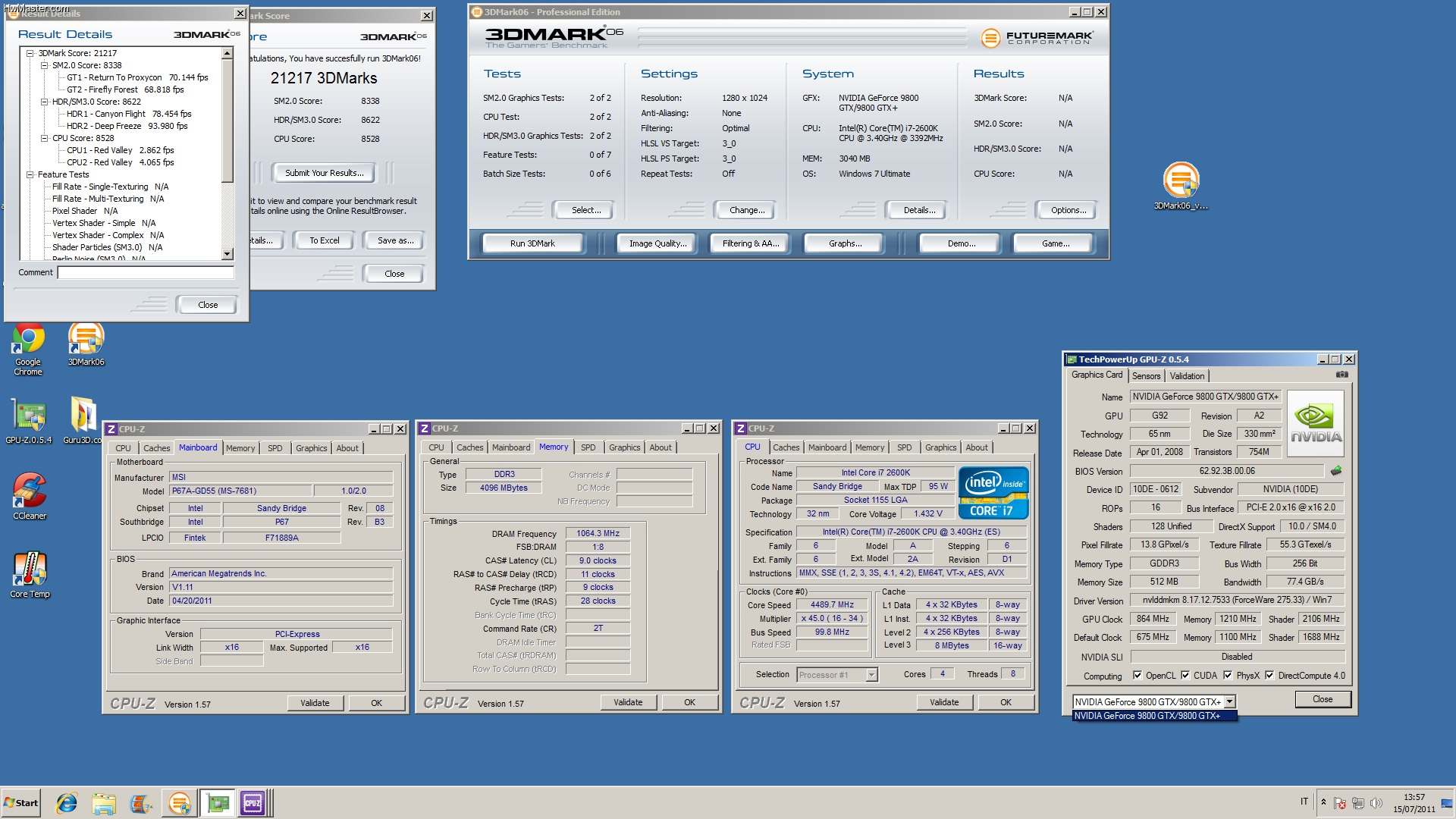Click the GPU-Z BIOS save chip icon
1456x819 pixels.
click(1336, 471)
